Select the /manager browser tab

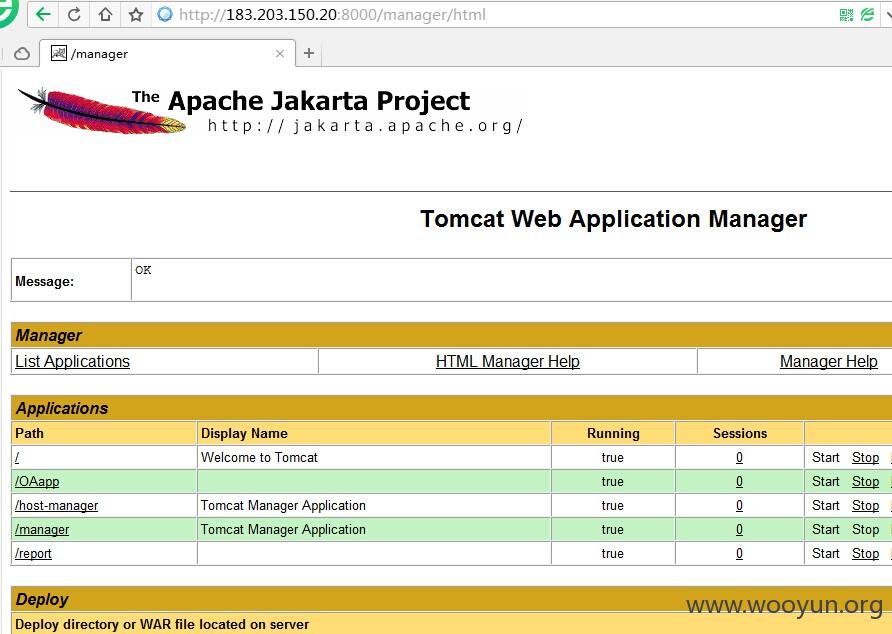[167, 53]
